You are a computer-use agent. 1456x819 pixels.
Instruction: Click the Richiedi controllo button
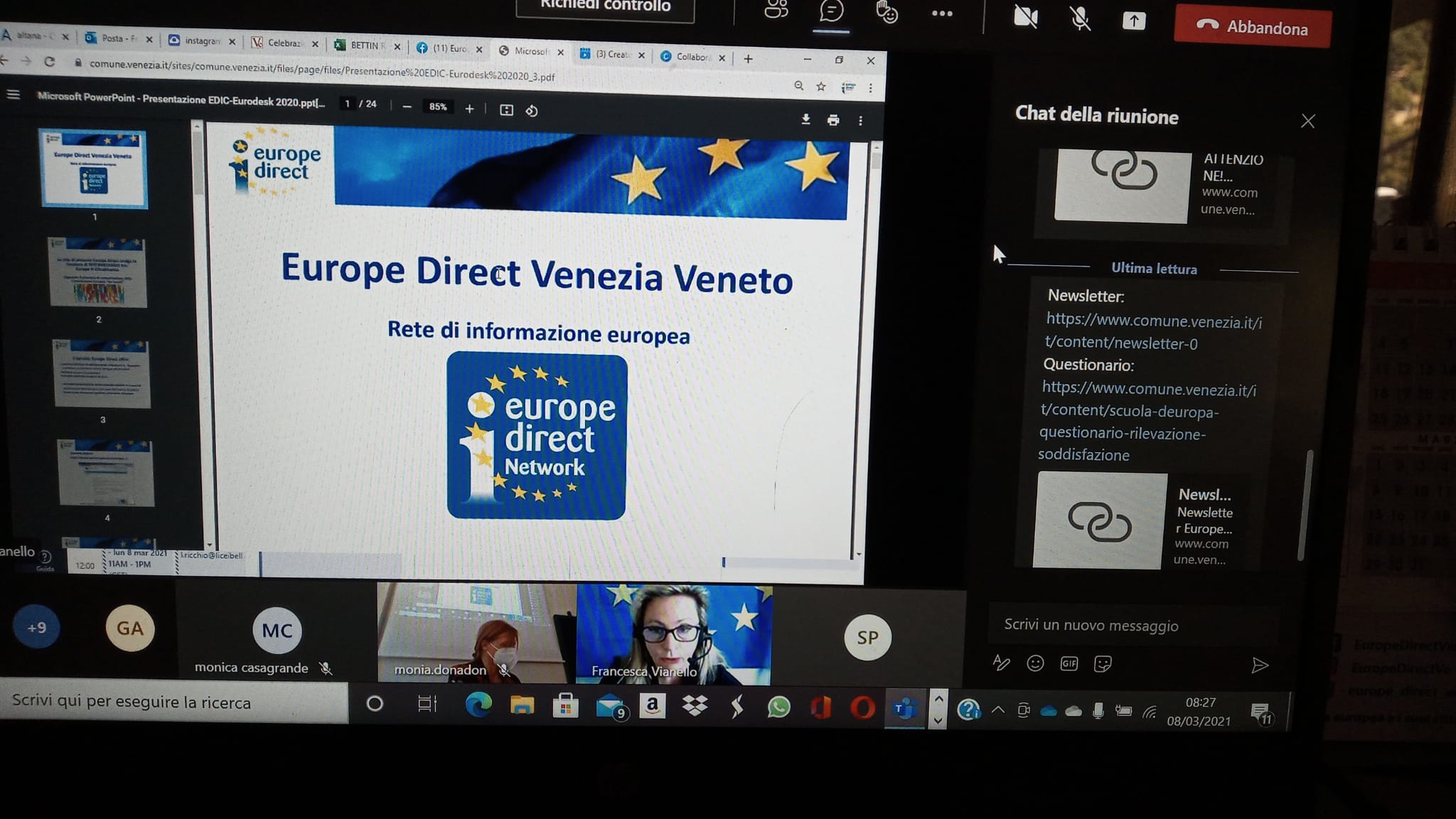[x=605, y=7]
